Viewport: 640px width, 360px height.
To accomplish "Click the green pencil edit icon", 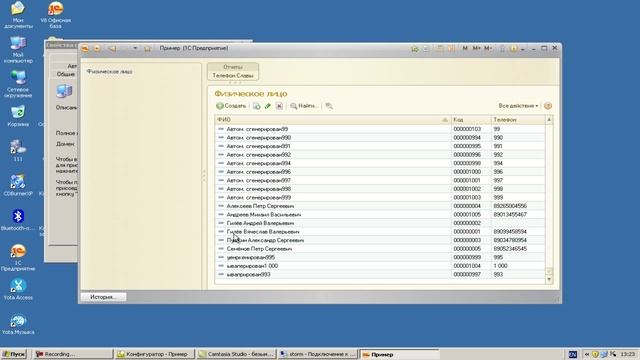I will pos(268,106).
